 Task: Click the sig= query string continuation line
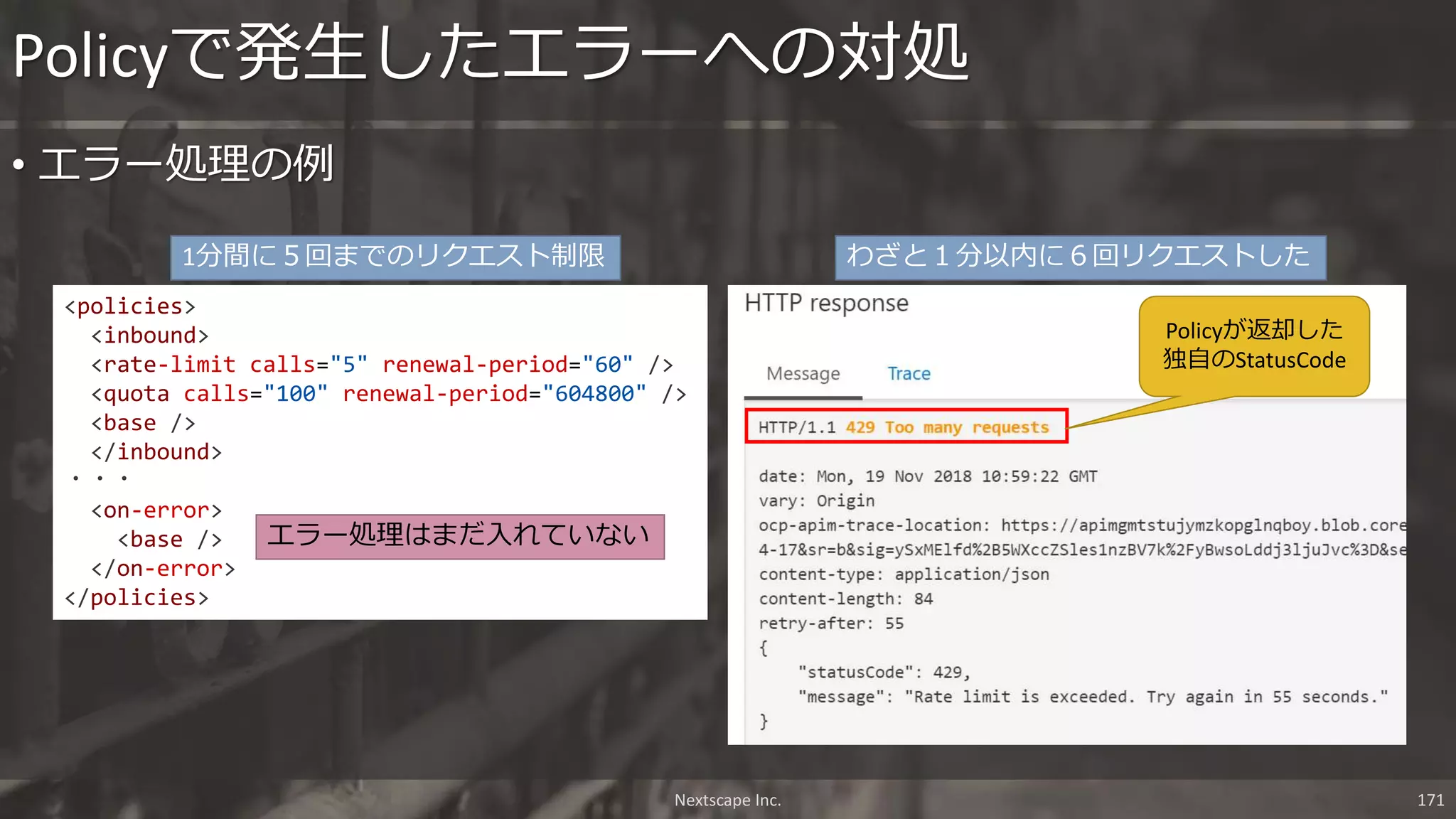(x=1082, y=550)
